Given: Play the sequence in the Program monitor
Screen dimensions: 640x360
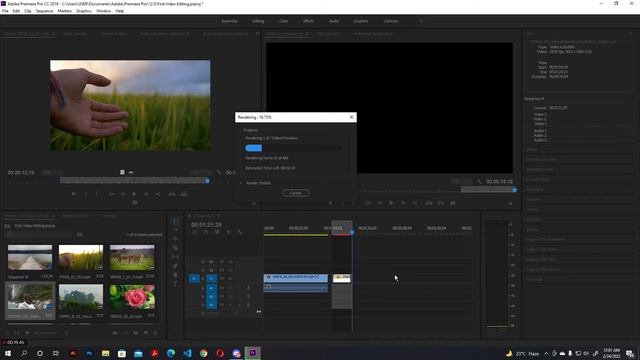Looking at the screenshot, I should pos(391,203).
